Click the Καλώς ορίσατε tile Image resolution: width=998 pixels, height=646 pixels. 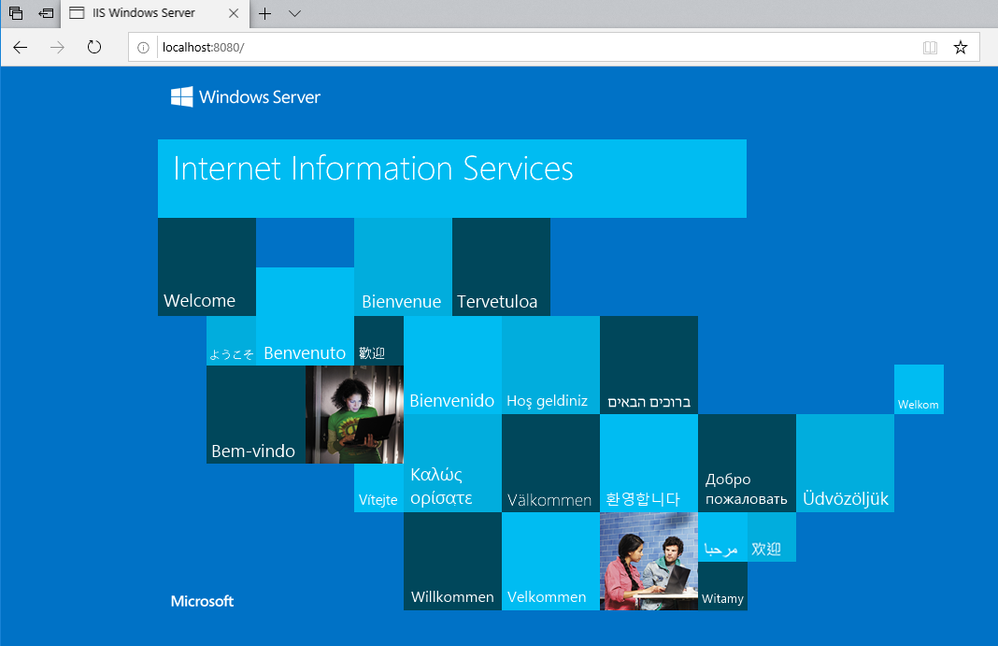tap(453, 463)
